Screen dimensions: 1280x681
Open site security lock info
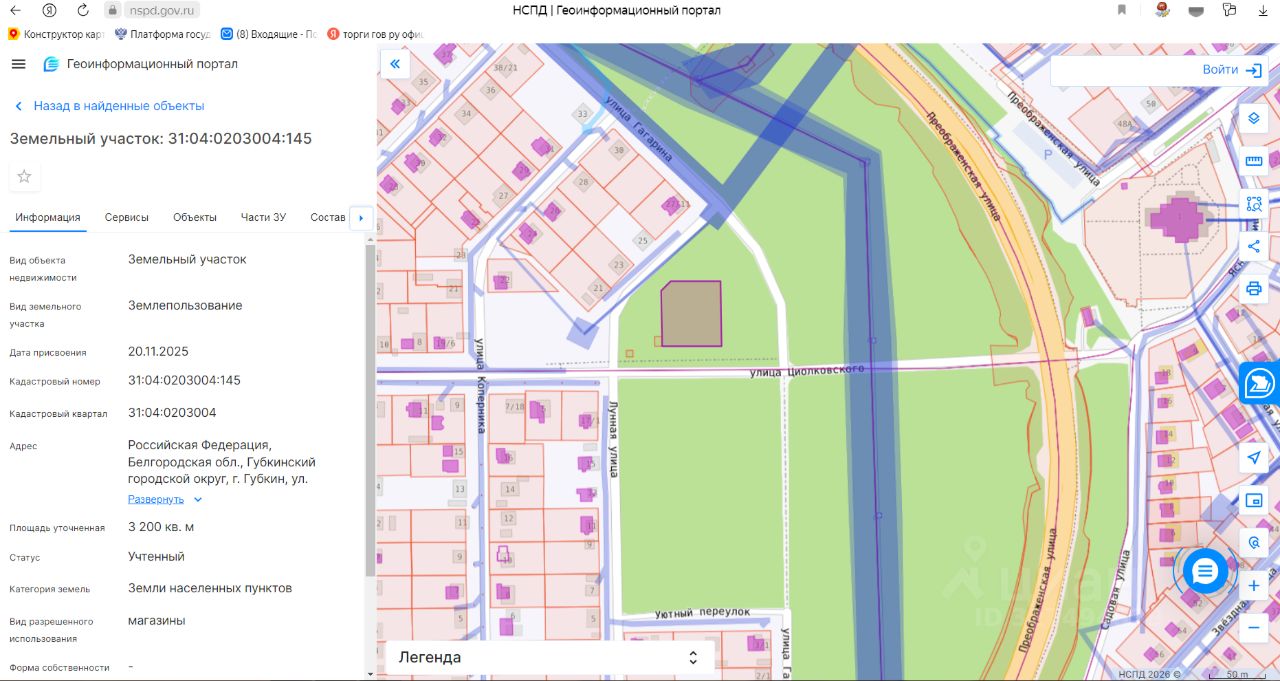112,10
